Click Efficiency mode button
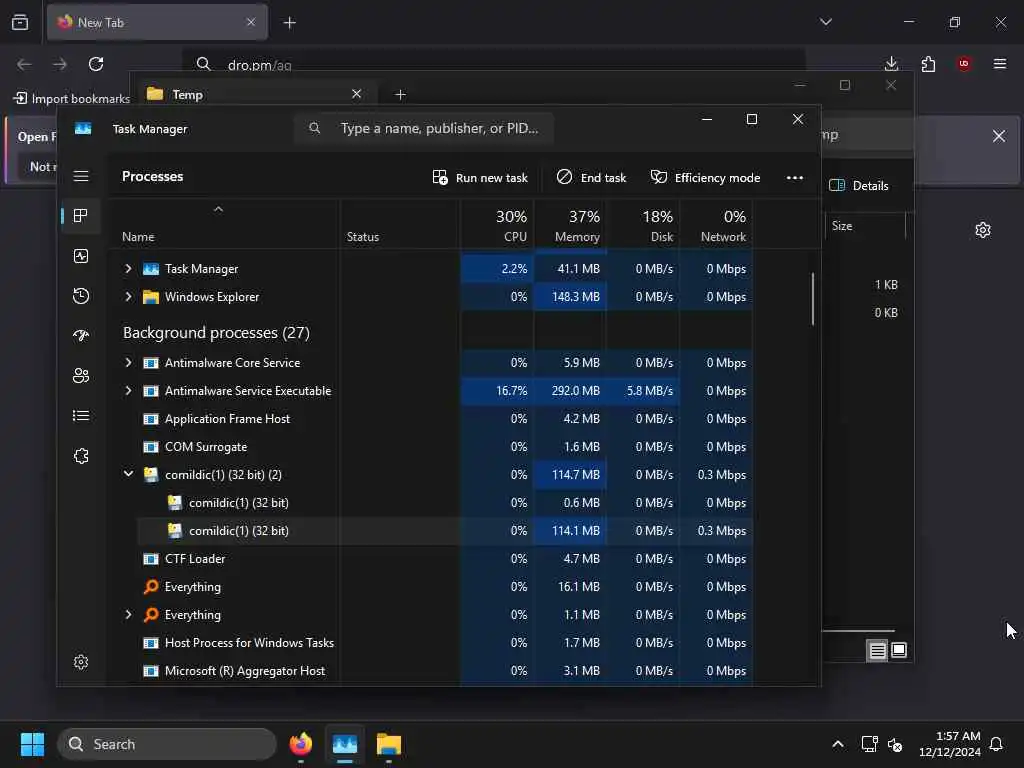The image size is (1024, 768). [705, 178]
